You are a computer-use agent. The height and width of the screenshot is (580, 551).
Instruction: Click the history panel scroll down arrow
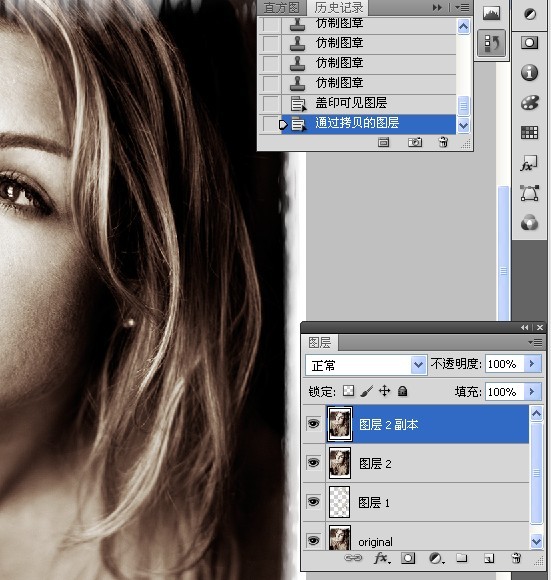pyautogui.click(x=463, y=126)
